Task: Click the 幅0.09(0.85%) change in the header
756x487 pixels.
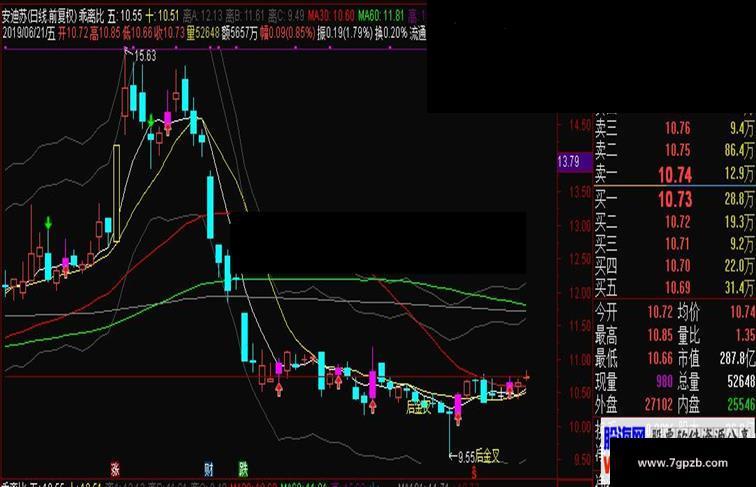Action: [x=287, y=33]
